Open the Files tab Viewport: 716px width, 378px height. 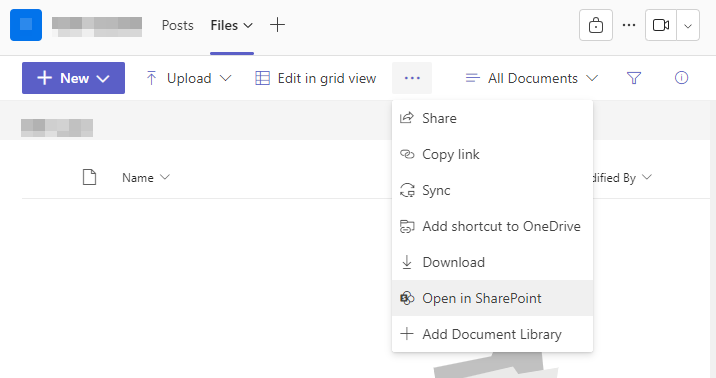tap(224, 25)
